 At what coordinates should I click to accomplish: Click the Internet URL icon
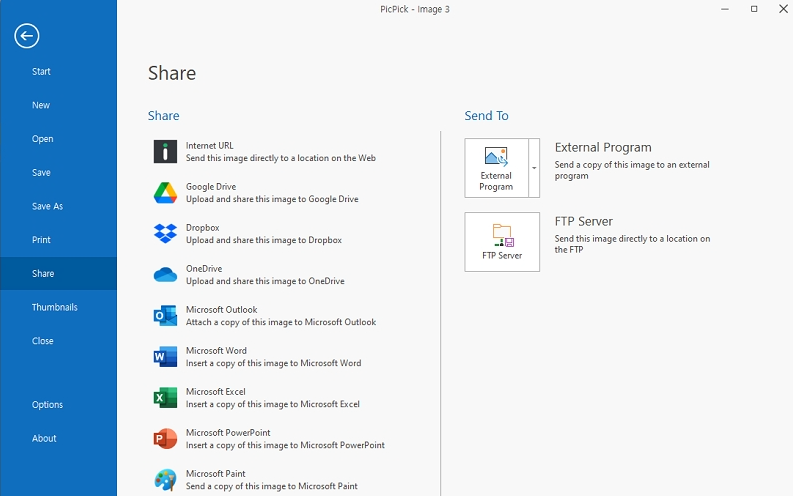coord(165,152)
